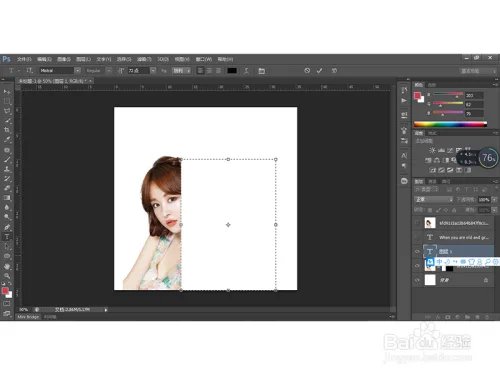Screen dimensions: 500x375
Task: Select the Dodge tool
Action: 7,217
